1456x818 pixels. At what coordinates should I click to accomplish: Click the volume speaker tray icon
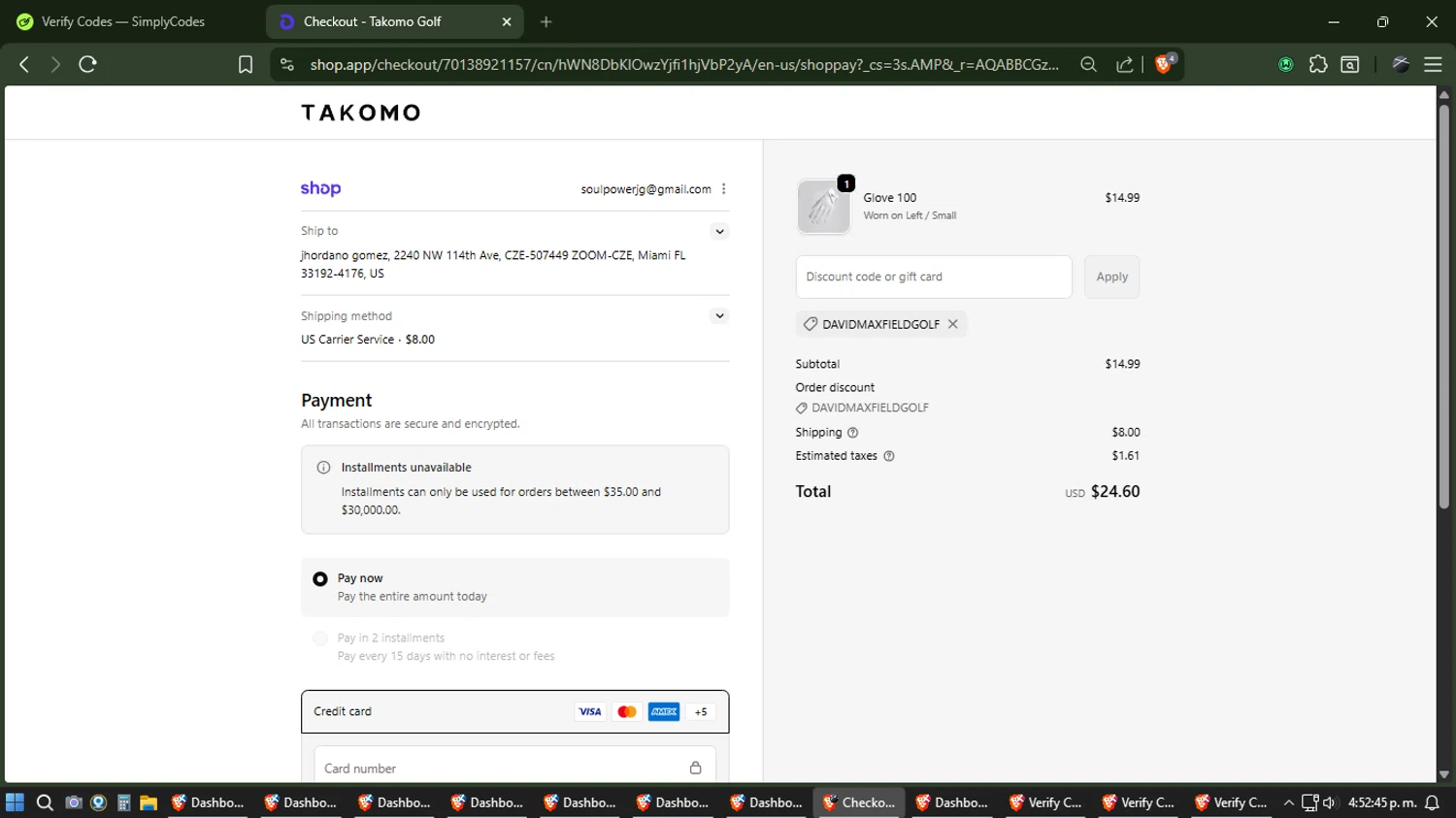point(1329,802)
